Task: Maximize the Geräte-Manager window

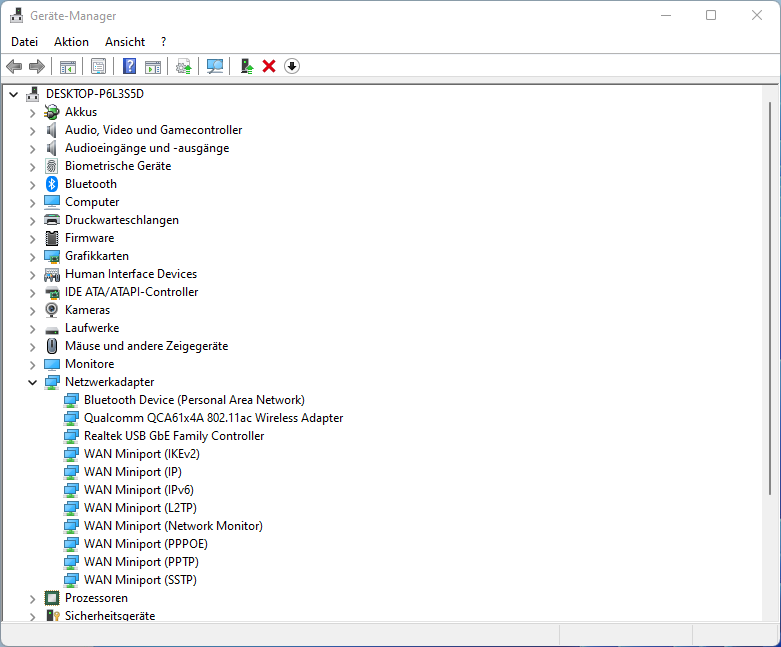Action: click(x=711, y=15)
